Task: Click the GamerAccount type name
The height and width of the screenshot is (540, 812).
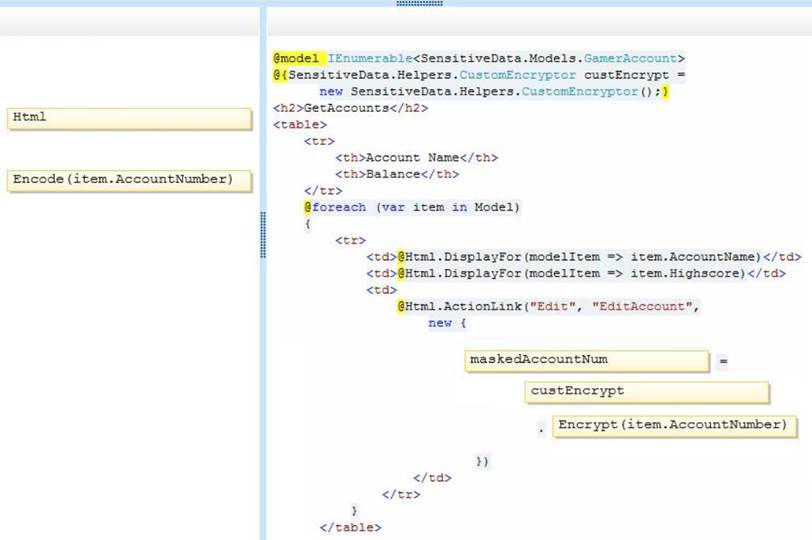Action: point(646,59)
